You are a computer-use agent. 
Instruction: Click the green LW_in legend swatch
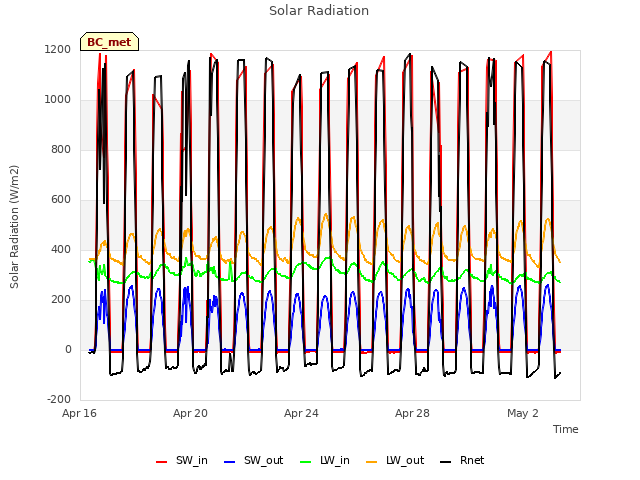point(306,462)
